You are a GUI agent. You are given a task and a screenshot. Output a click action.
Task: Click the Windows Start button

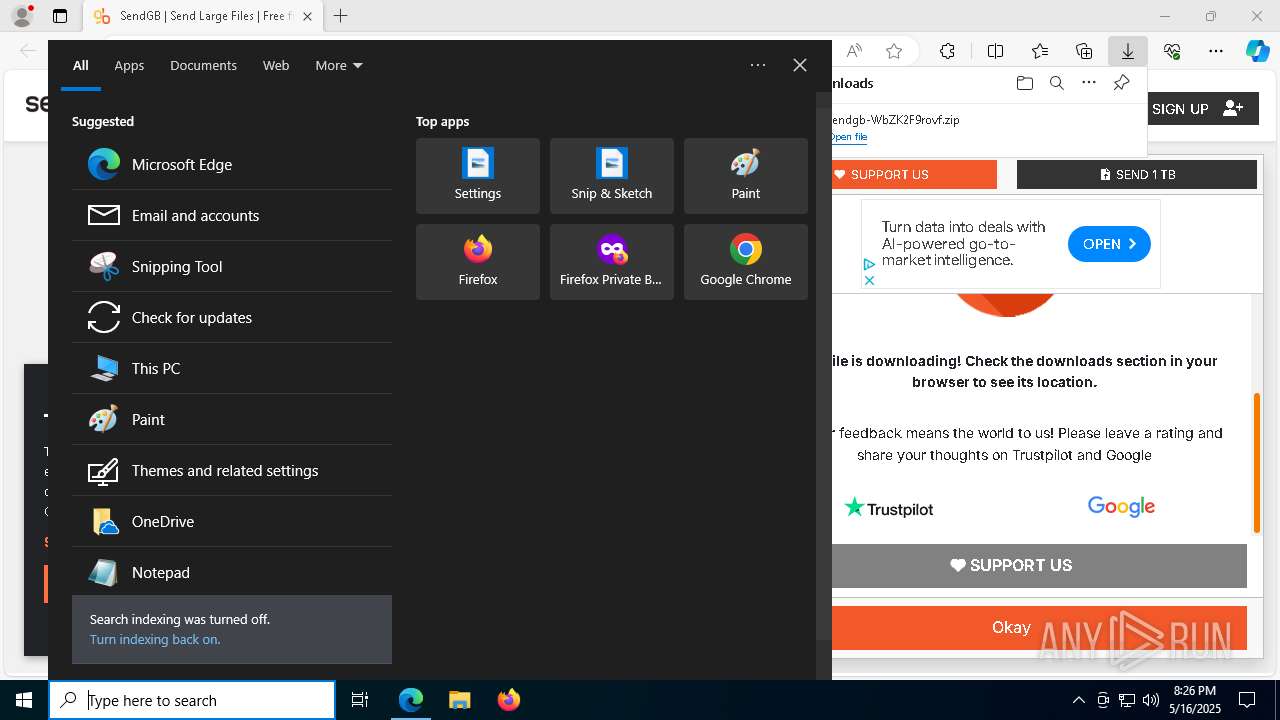click(24, 700)
